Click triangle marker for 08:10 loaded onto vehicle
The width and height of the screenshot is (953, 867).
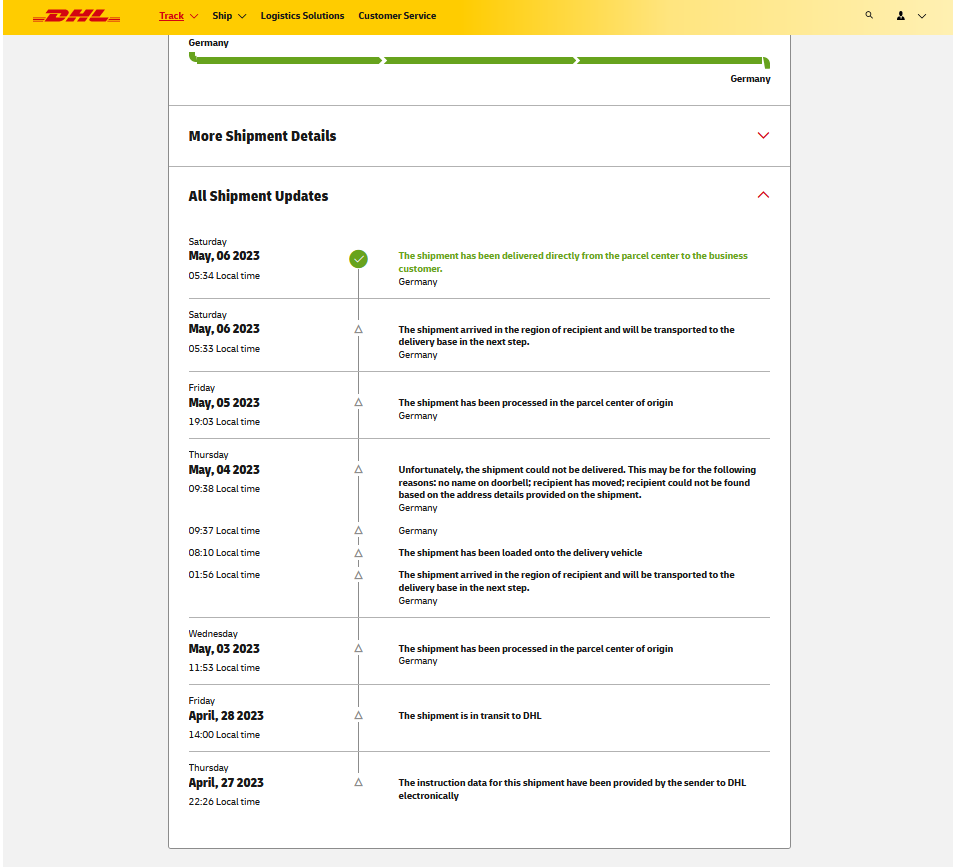[x=358, y=552]
